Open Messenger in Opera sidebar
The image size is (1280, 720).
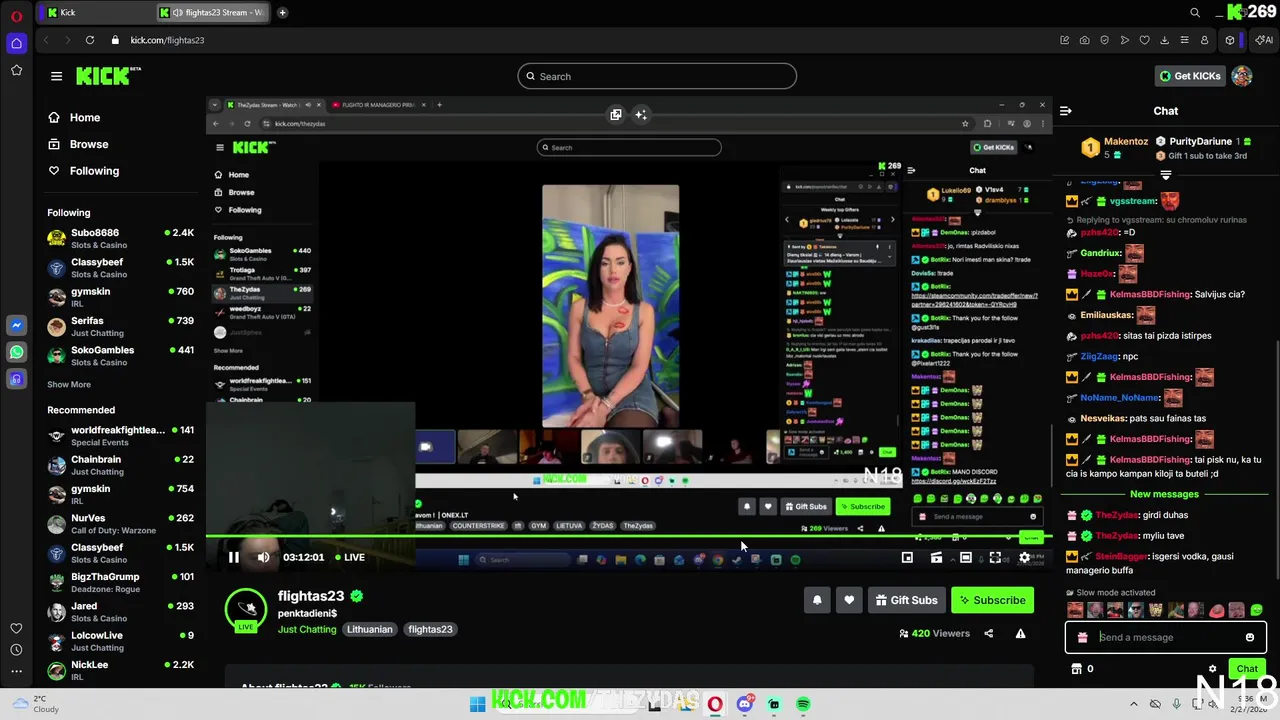16,326
